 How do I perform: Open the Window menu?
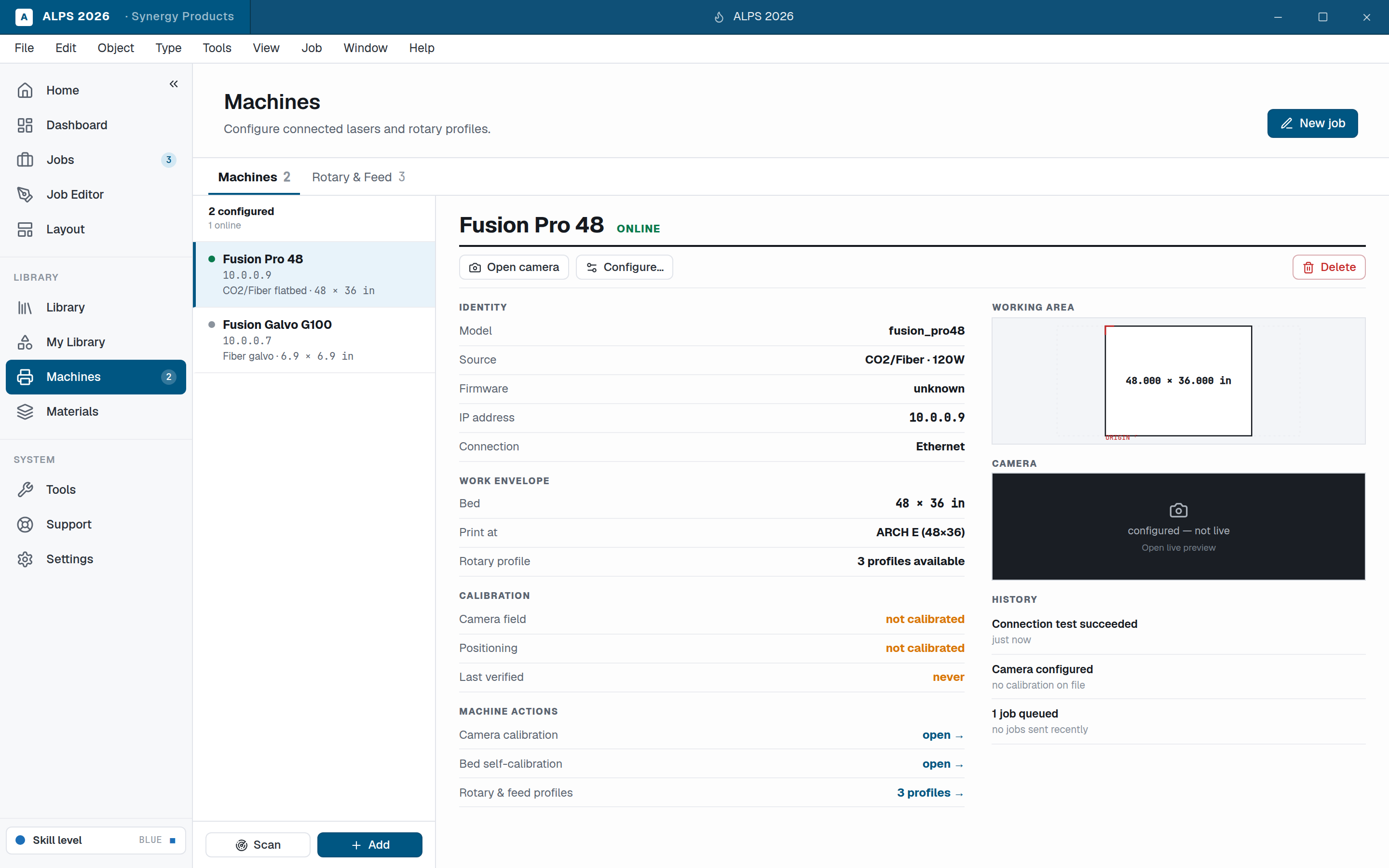[366, 48]
